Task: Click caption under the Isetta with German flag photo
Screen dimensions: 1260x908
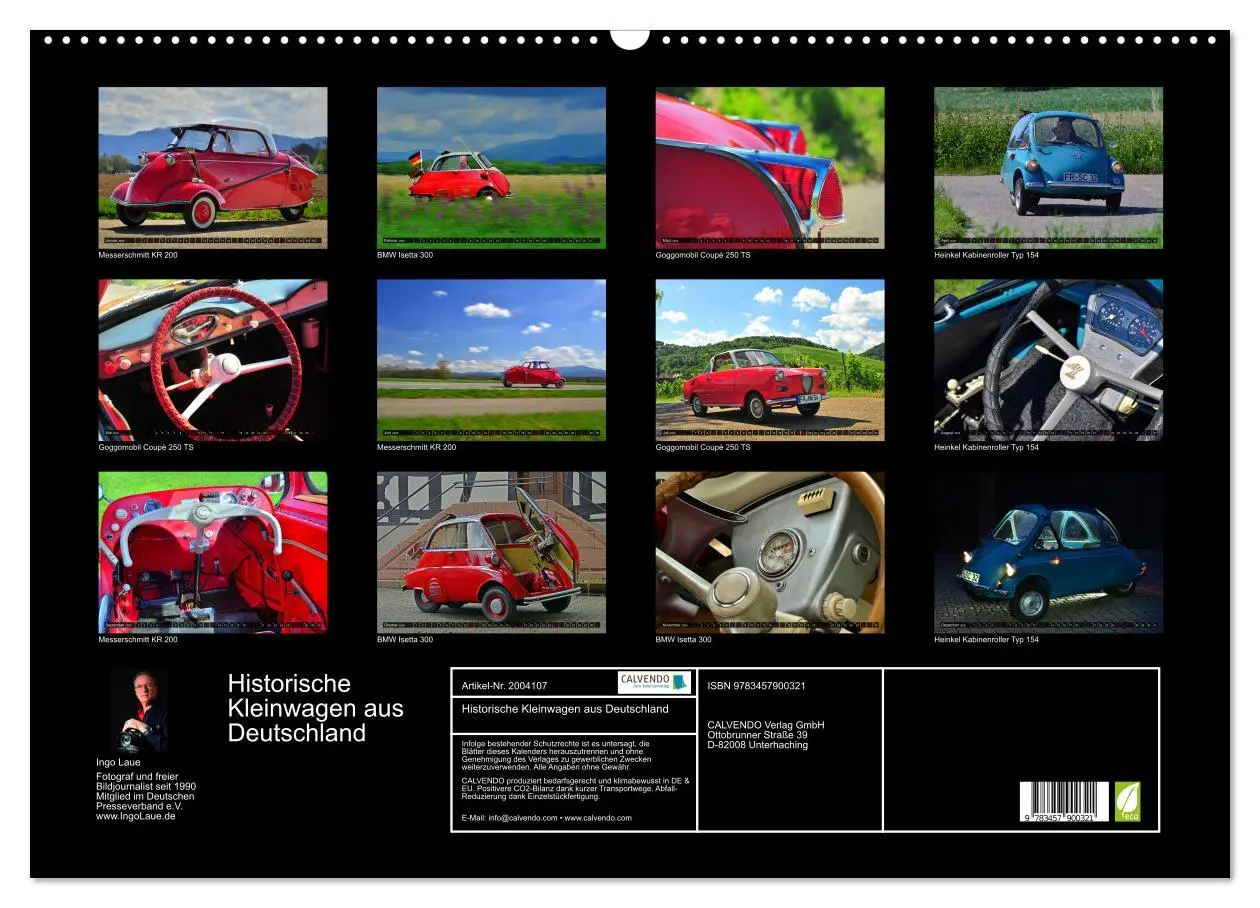Action: click(405, 255)
